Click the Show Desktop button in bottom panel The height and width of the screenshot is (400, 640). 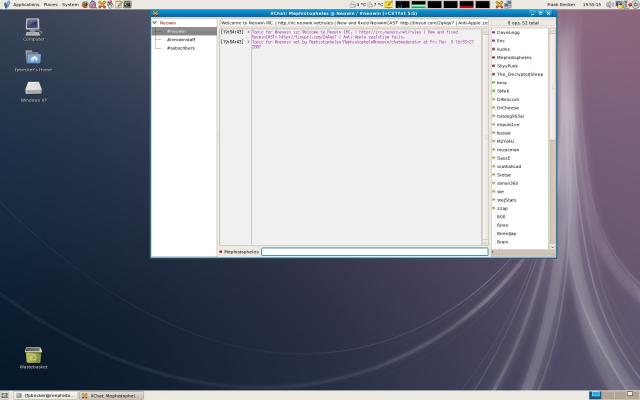(x=5, y=396)
